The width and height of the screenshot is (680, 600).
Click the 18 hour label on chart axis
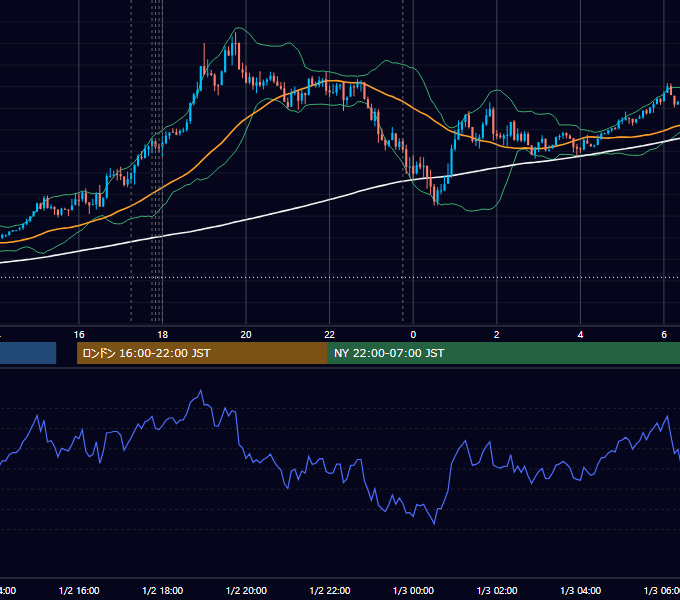[162, 335]
